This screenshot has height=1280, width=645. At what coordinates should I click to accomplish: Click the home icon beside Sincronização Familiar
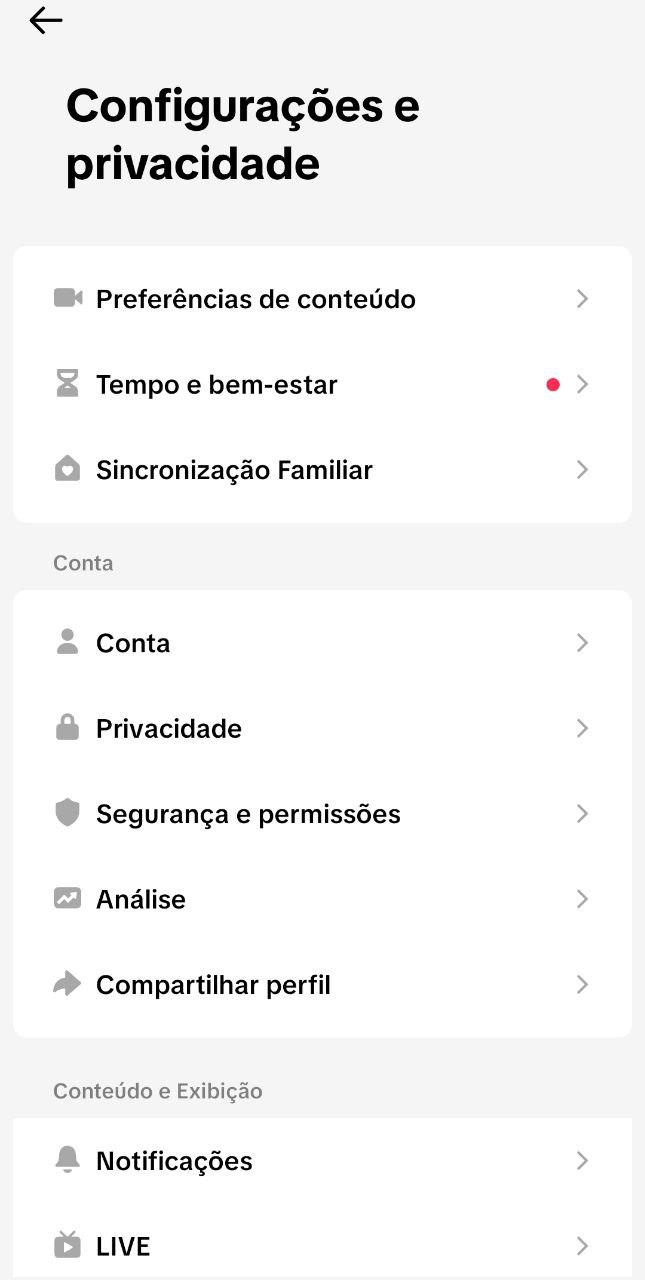pyautogui.click(x=67, y=469)
